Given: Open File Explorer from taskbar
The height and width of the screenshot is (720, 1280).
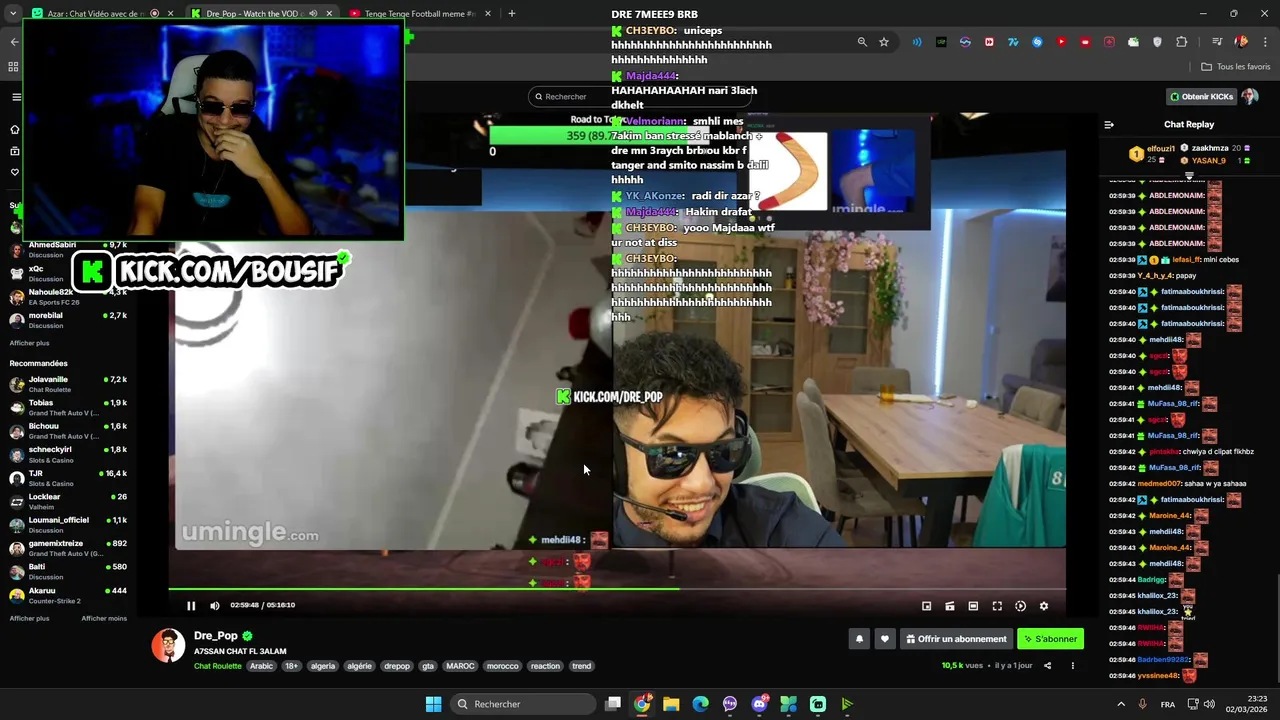Looking at the screenshot, I should pos(671,704).
